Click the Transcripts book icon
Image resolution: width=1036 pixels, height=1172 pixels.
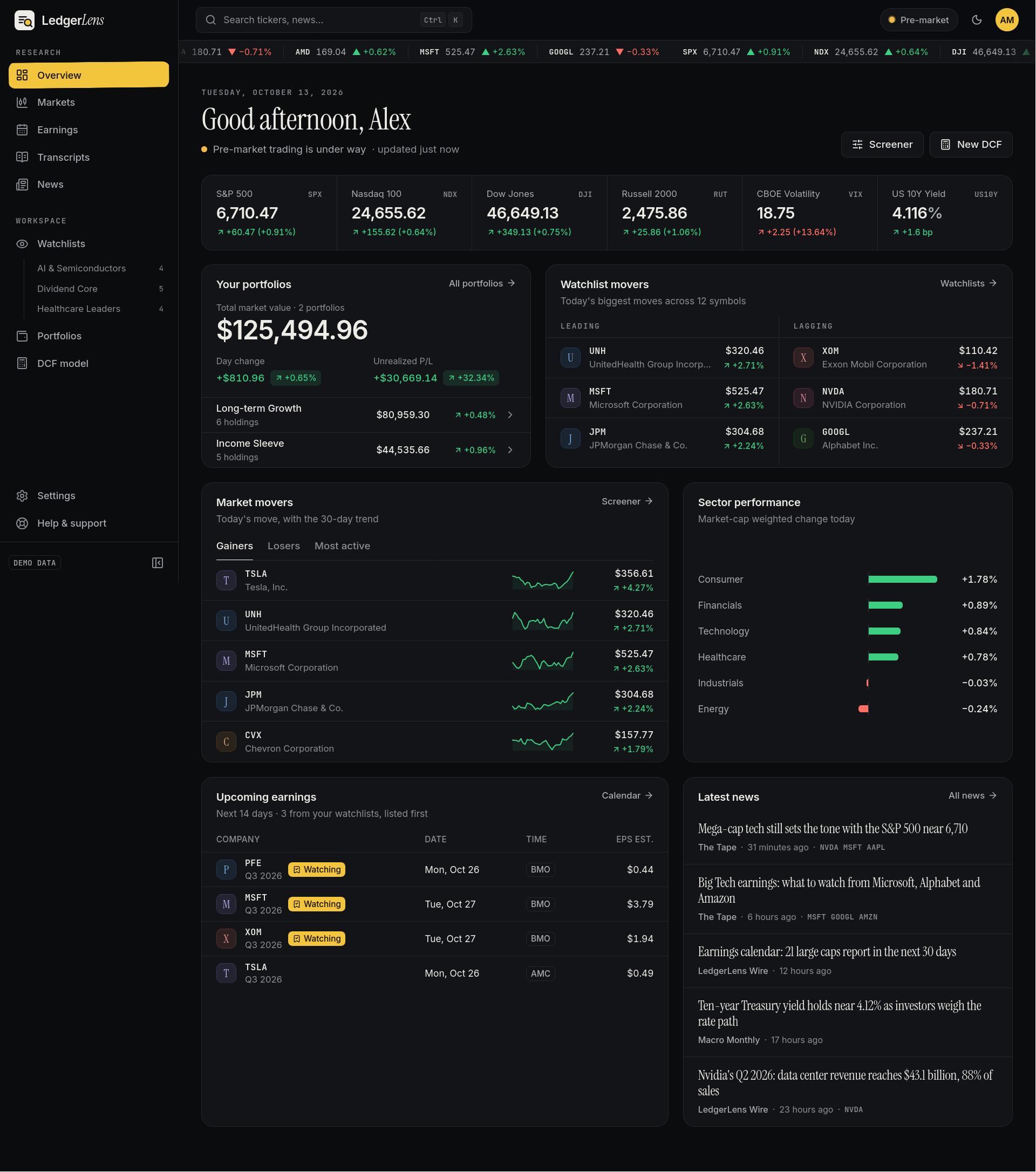(x=22, y=157)
